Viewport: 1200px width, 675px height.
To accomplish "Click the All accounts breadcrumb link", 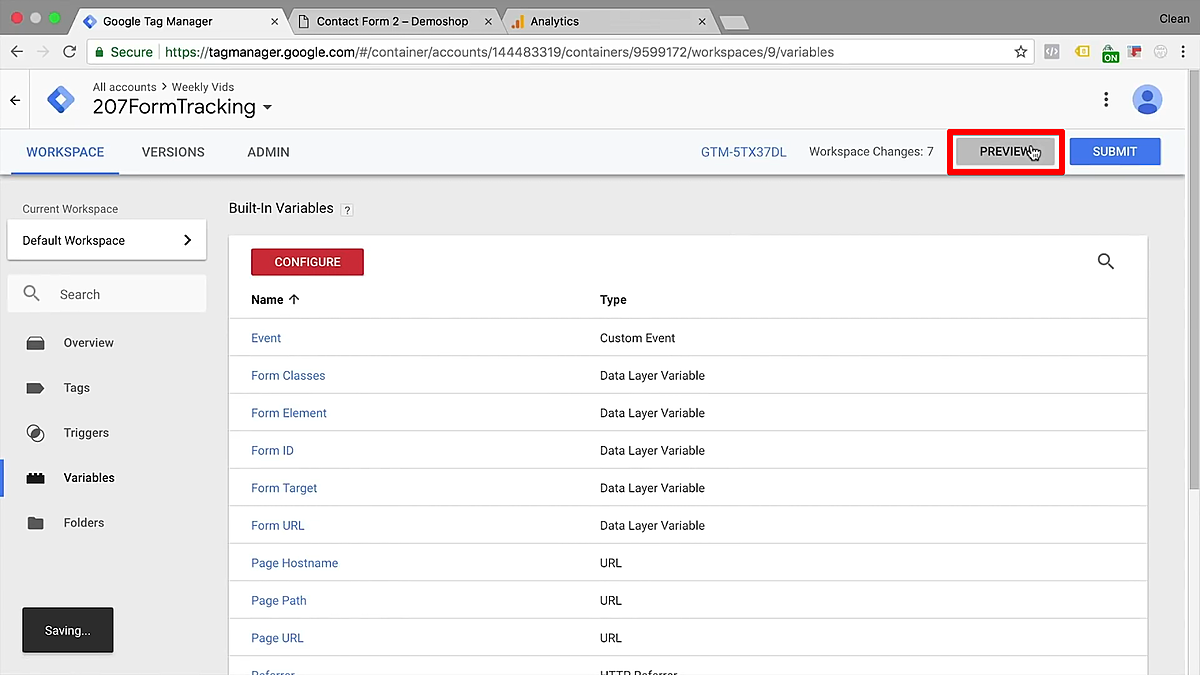I will 125,87.
